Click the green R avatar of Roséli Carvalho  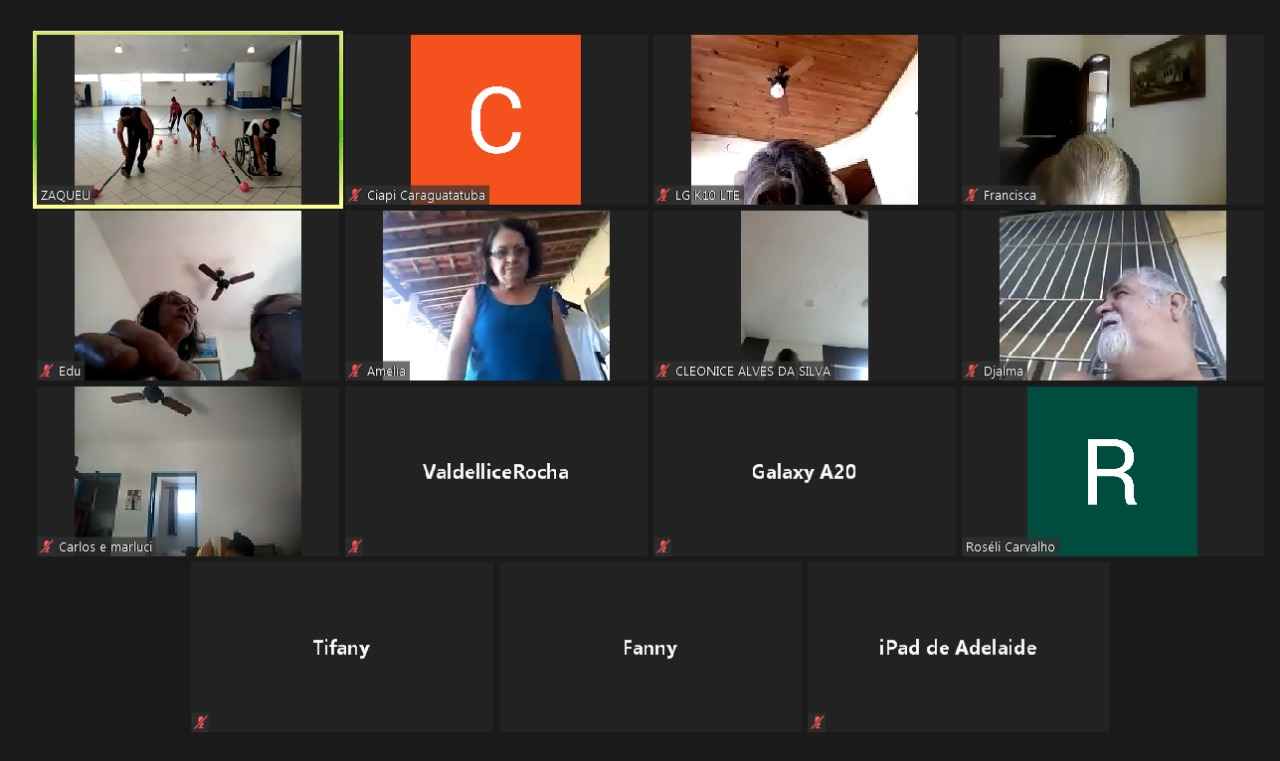coord(1112,471)
